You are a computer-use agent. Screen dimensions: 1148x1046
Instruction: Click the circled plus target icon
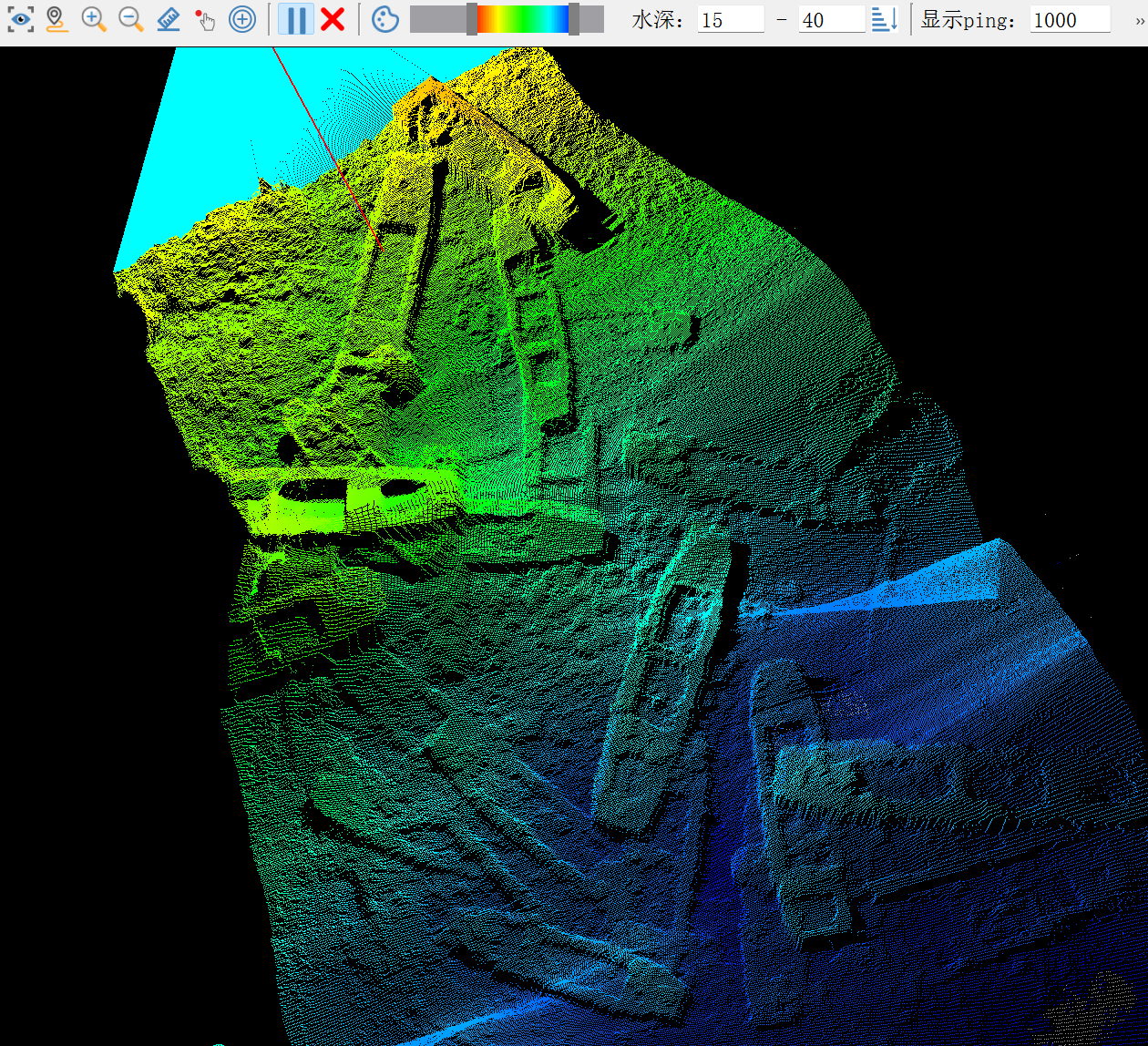point(242,19)
